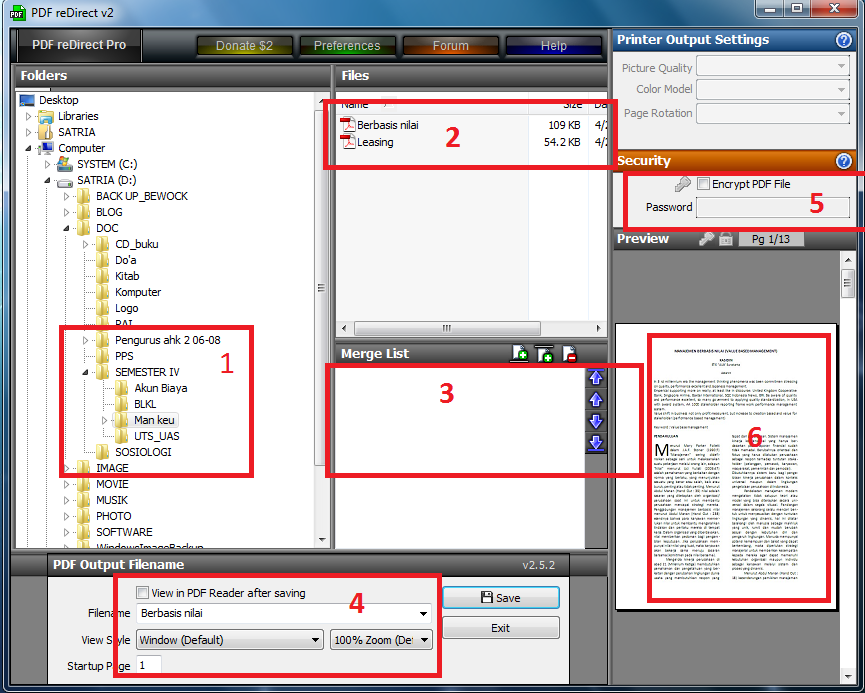This screenshot has width=865, height=693.
Task: Click the key icon in Preview header
Action: (706, 239)
